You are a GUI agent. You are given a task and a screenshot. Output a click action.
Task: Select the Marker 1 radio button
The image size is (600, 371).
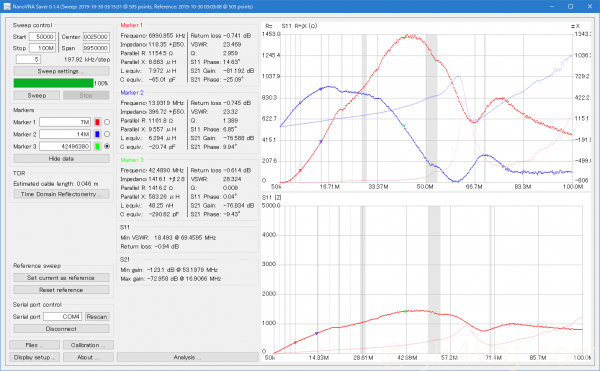107,122
